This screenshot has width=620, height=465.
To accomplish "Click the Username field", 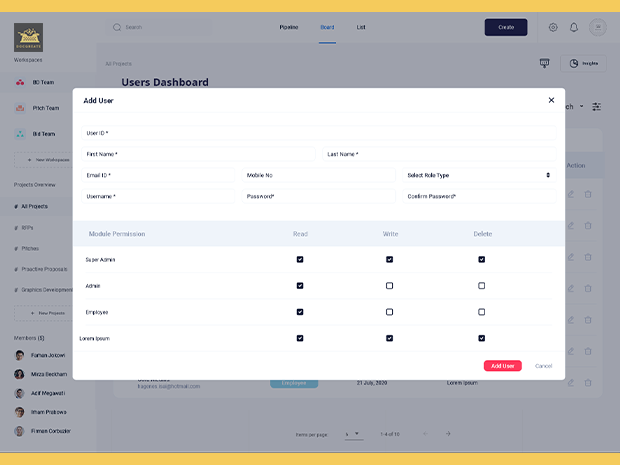I will 158,196.
